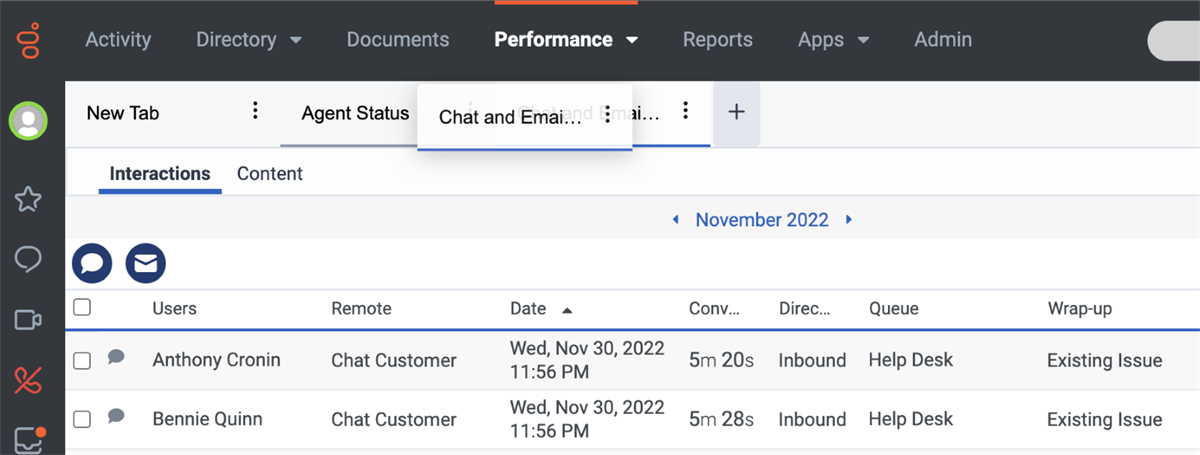The height and width of the screenshot is (455, 1200).
Task: Switch to Agent Status tab
Action: (x=355, y=113)
